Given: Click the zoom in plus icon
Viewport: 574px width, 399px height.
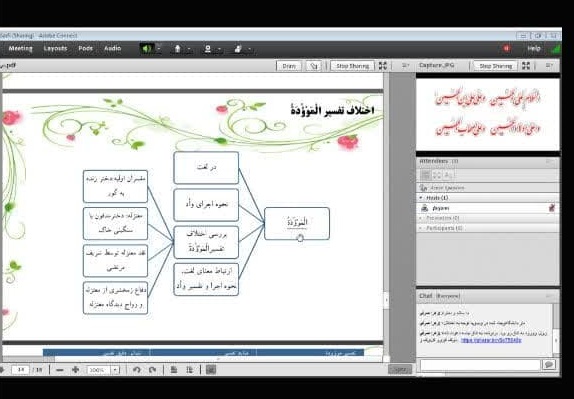Looking at the screenshot, I should click(x=75, y=370).
